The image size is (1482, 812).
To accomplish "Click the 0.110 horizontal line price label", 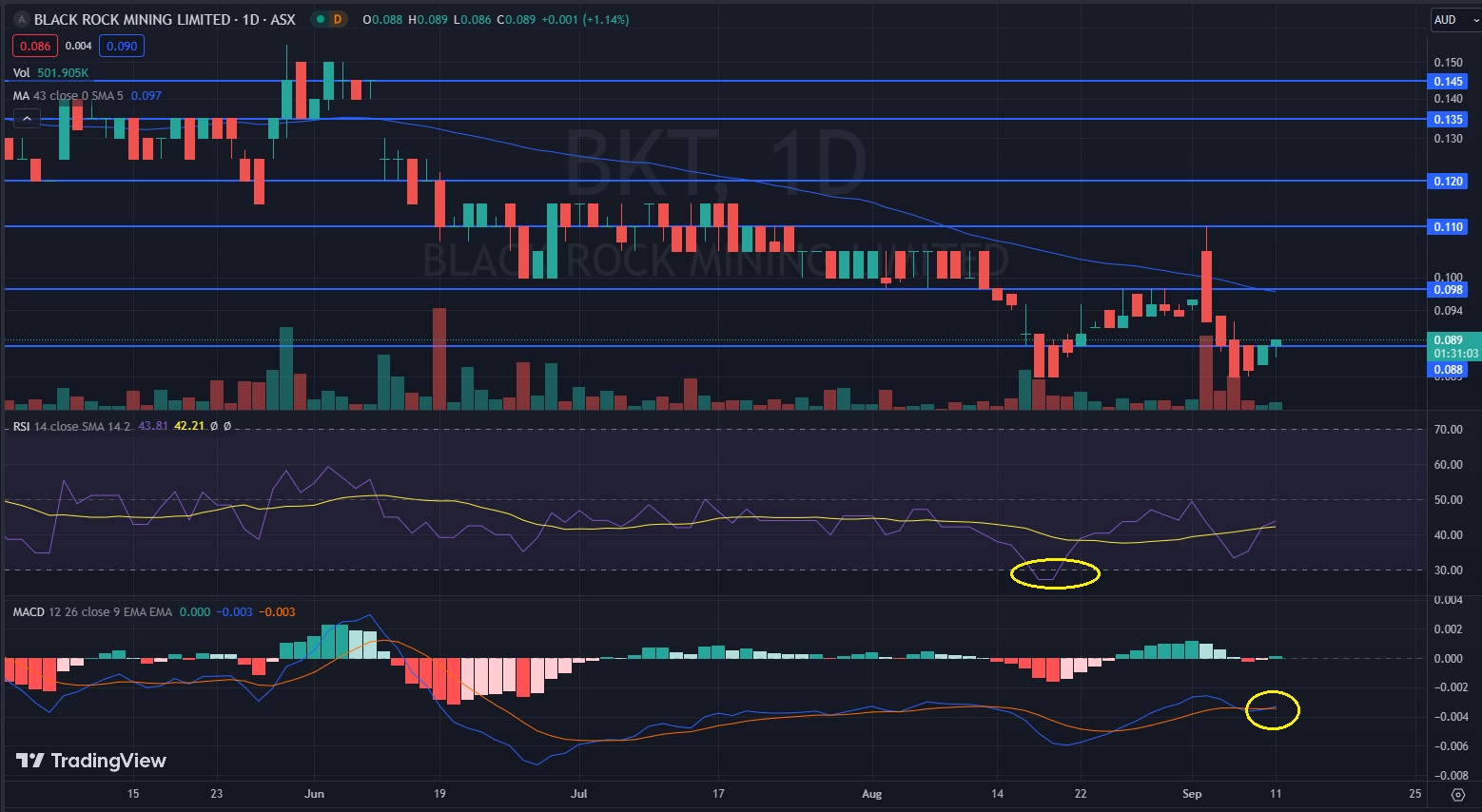I will pos(1449,227).
